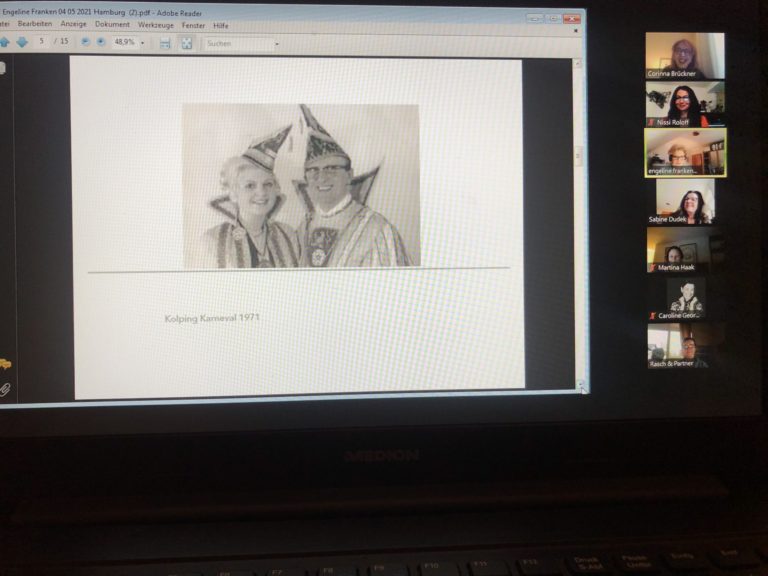Open the attachments paperclip panel
Viewport: 768px width, 576px height.
5,389
